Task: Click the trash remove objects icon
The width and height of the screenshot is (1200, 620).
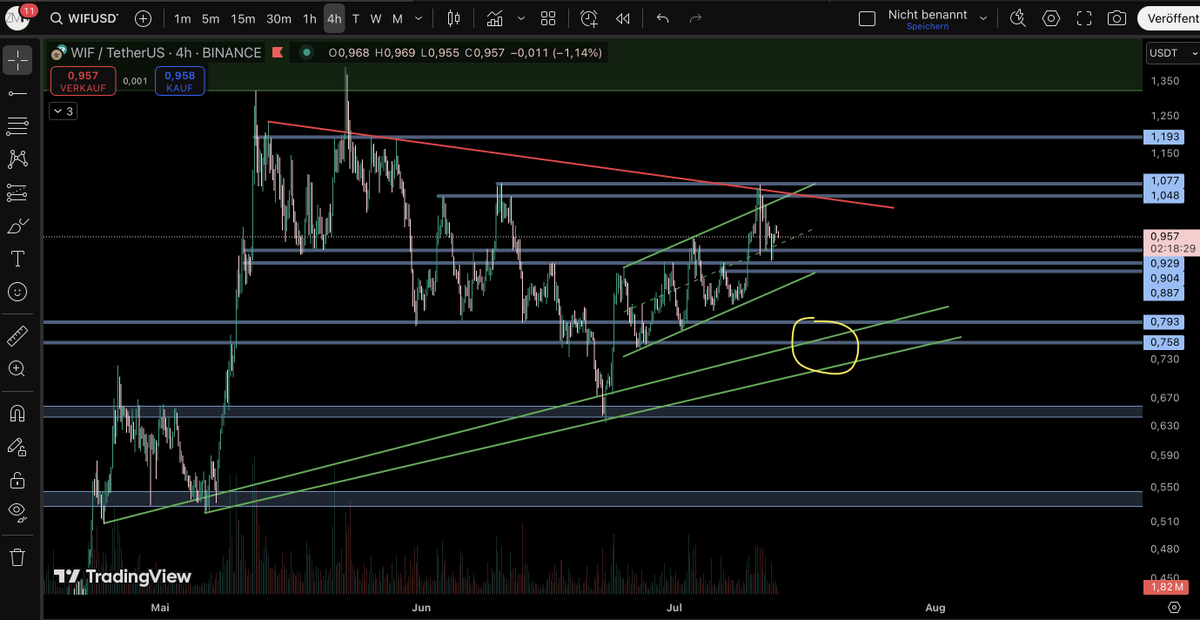Action: (x=17, y=557)
